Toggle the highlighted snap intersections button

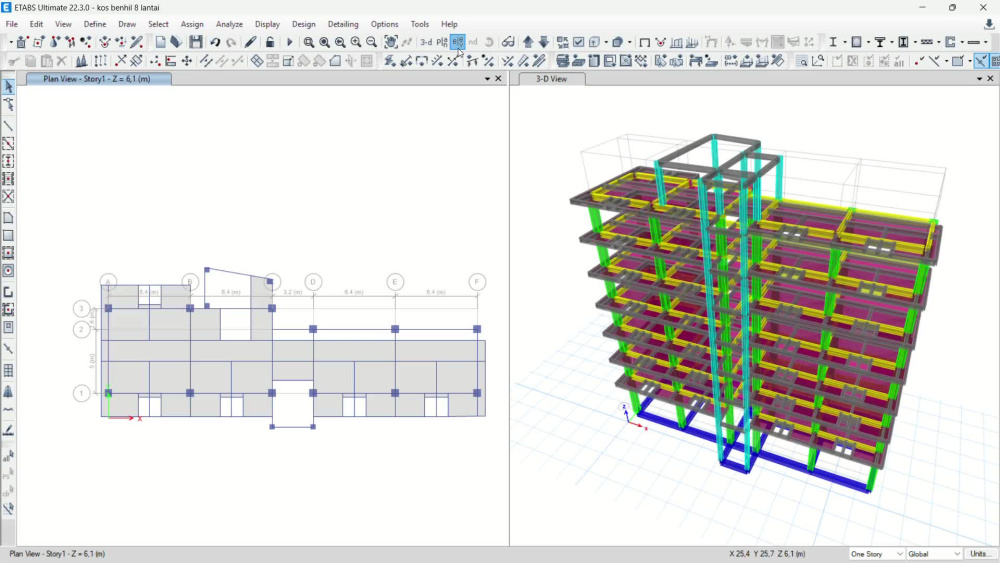(x=981, y=61)
